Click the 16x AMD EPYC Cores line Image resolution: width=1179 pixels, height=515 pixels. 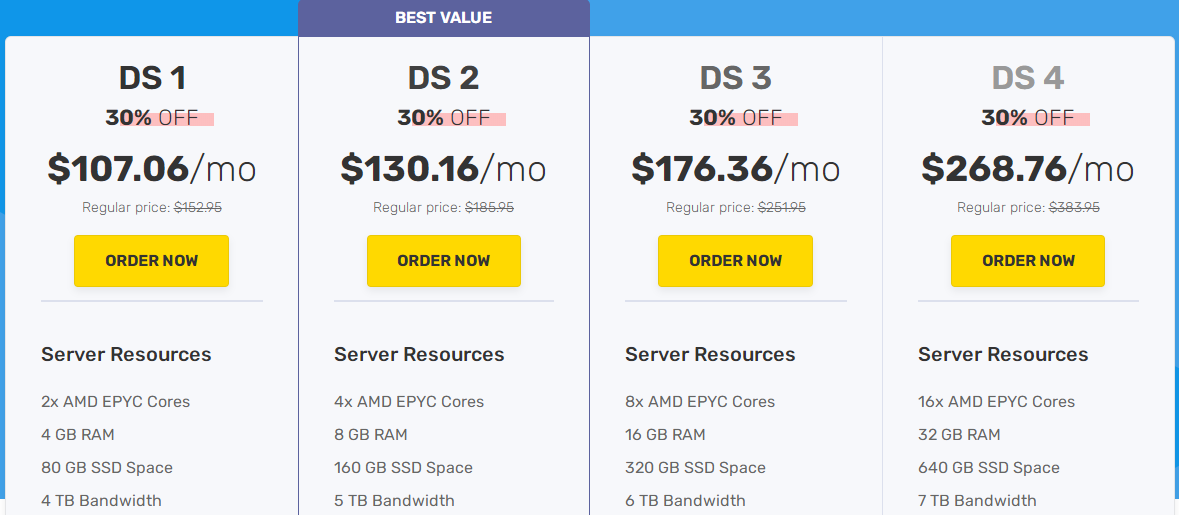[x=996, y=402]
